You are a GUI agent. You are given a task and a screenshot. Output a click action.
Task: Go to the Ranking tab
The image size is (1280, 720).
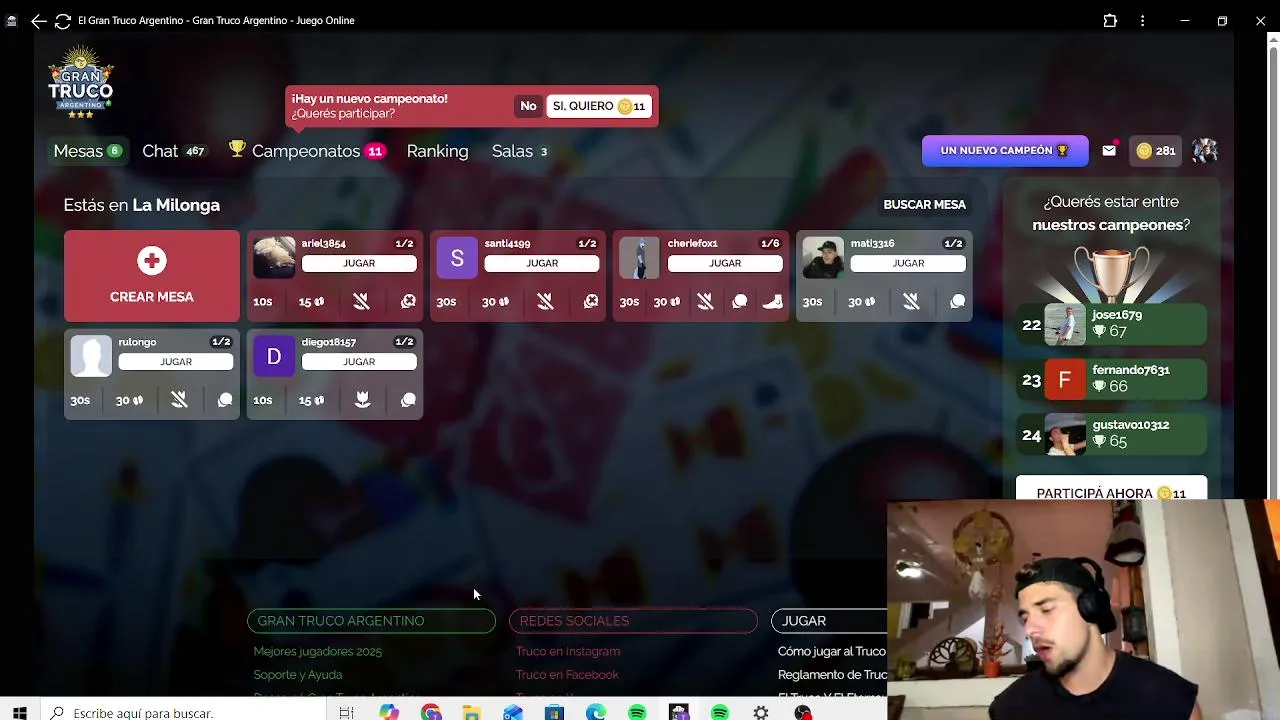coord(437,151)
